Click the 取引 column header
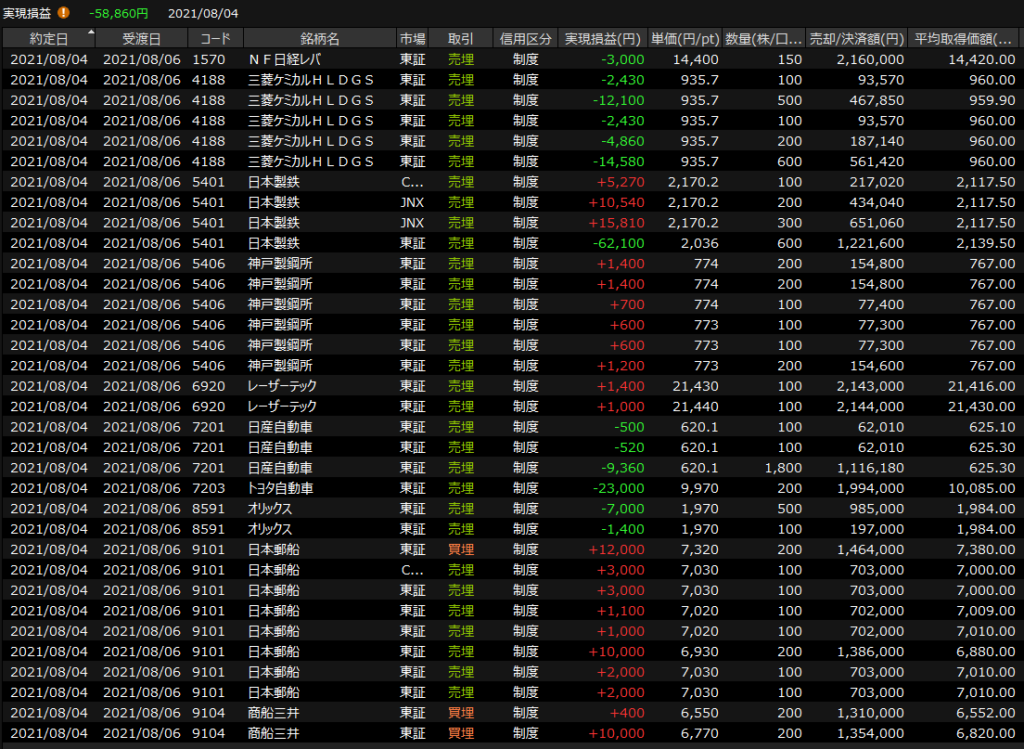1024x749 pixels. [461, 38]
